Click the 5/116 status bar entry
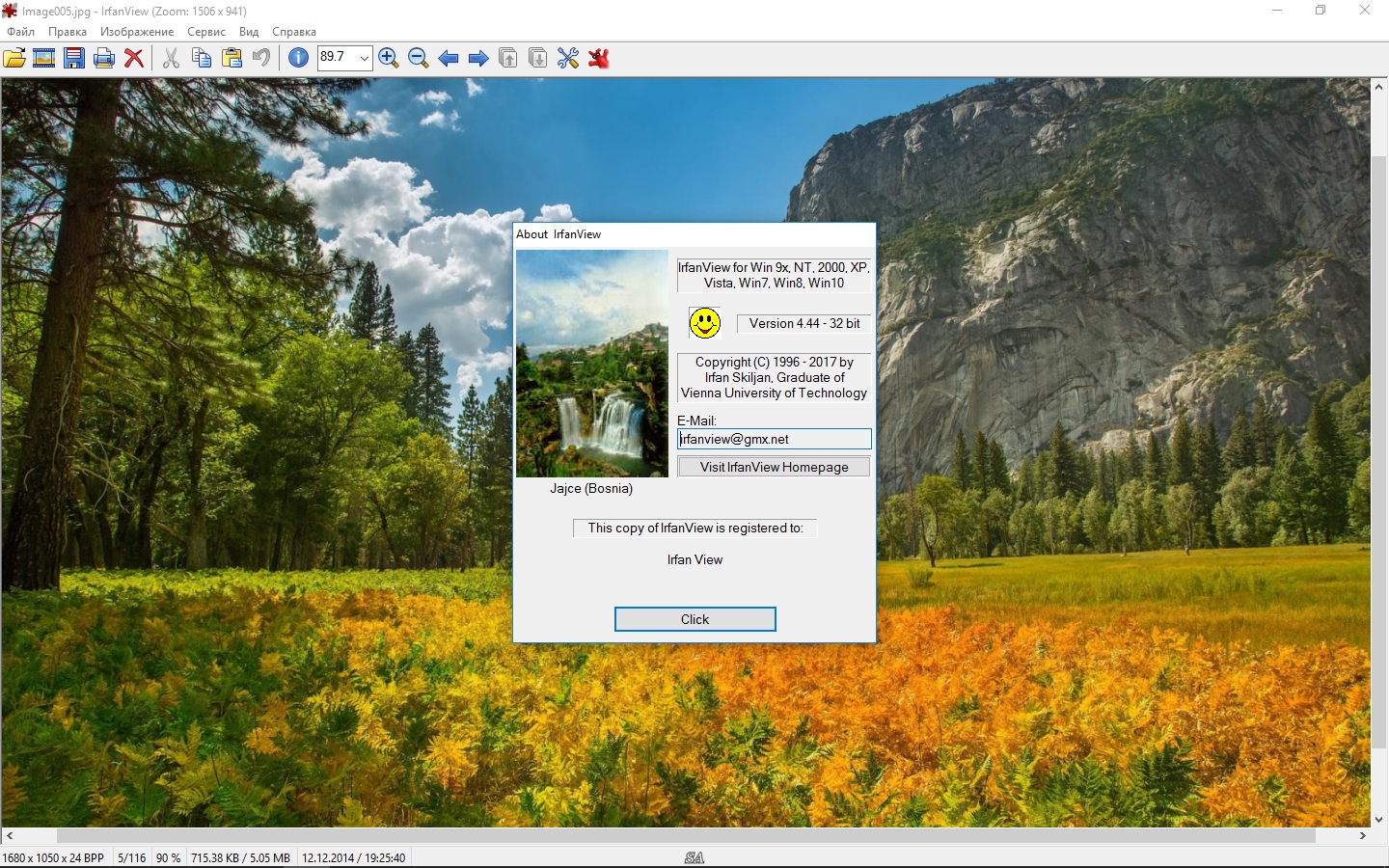 click(x=132, y=857)
